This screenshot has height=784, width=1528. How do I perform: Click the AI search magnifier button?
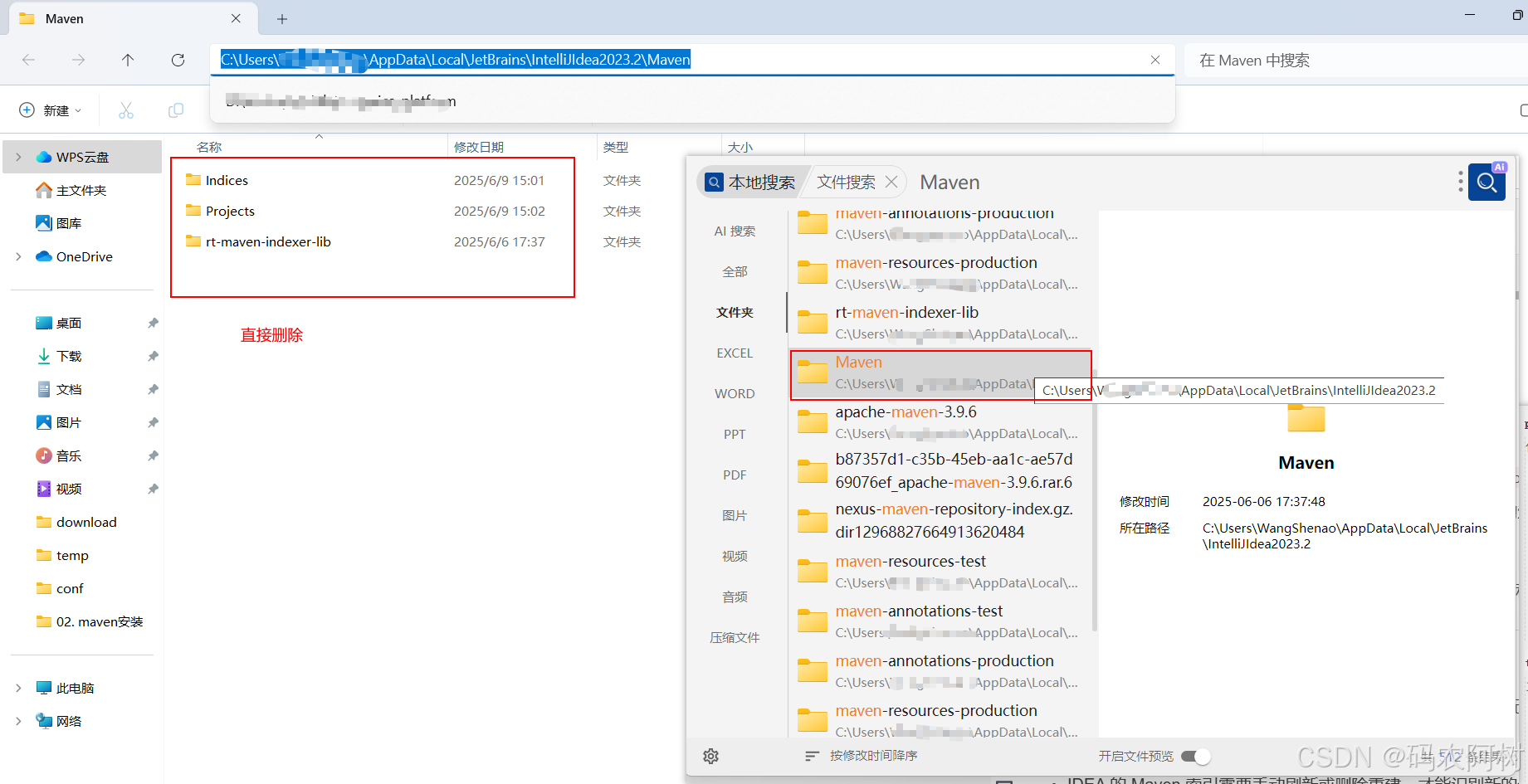pyautogui.click(x=1487, y=182)
